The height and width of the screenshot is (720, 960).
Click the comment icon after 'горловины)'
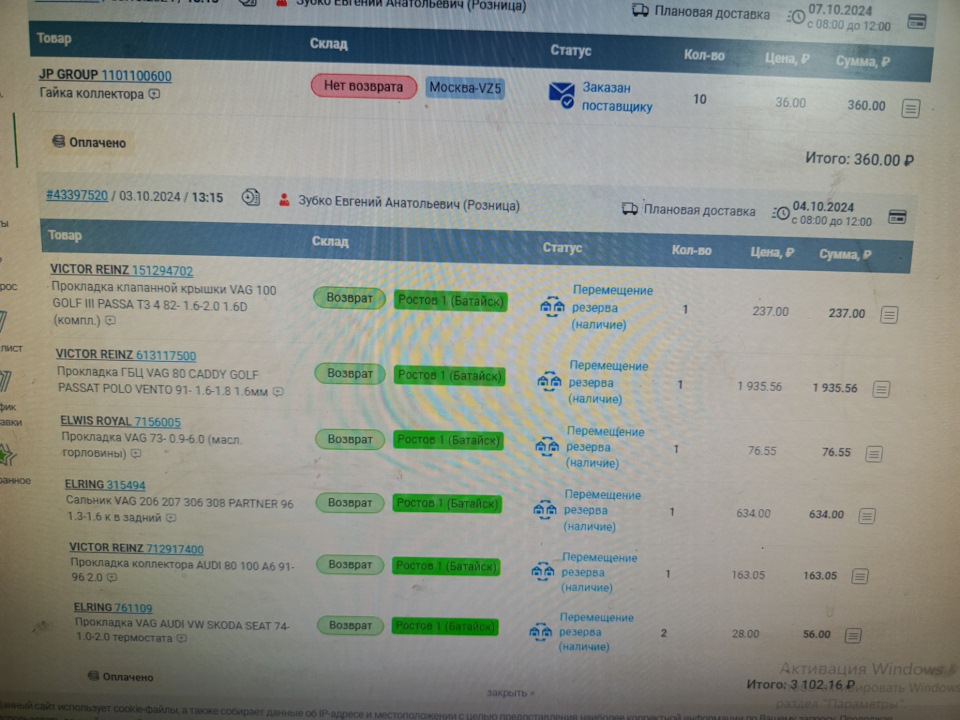(x=136, y=453)
